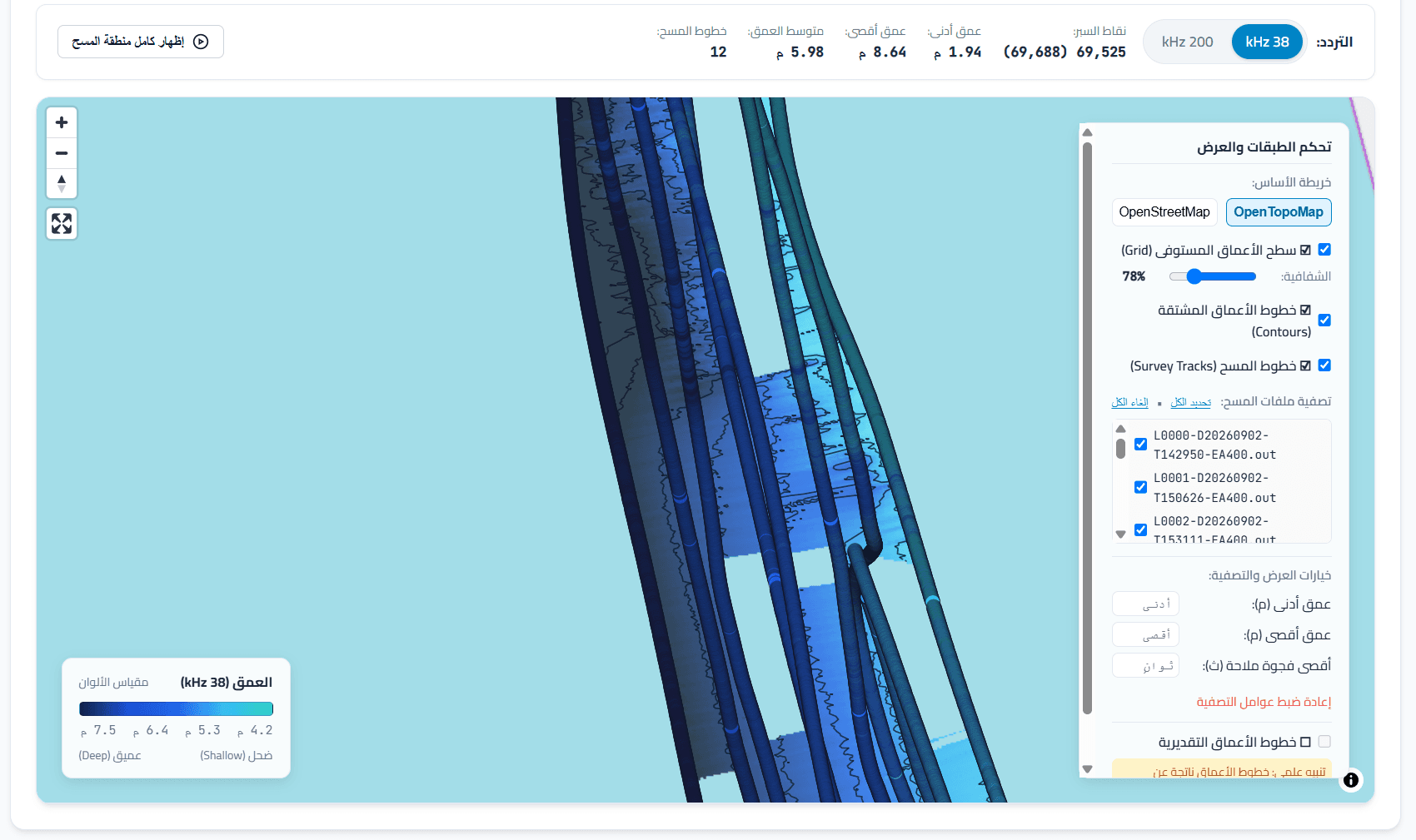Select 200 kHz frequency

coord(1187,42)
